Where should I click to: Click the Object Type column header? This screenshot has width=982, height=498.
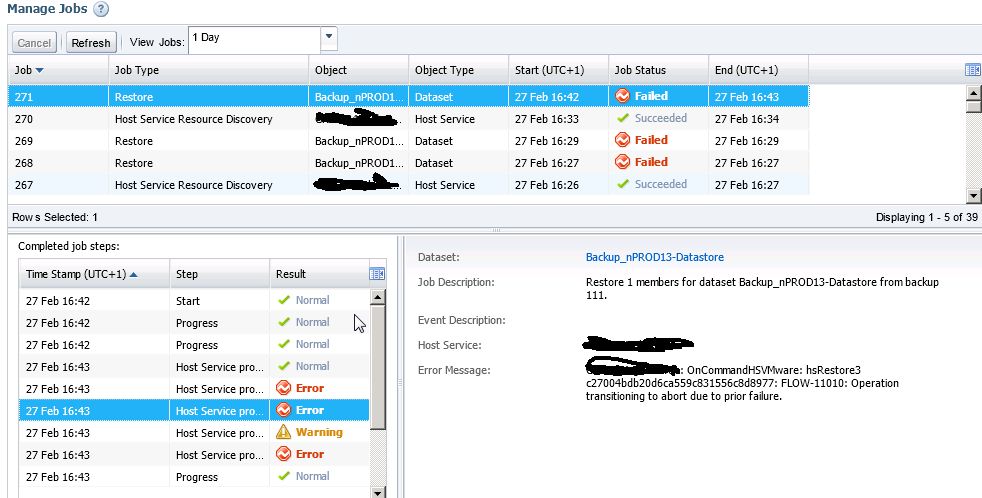444,70
